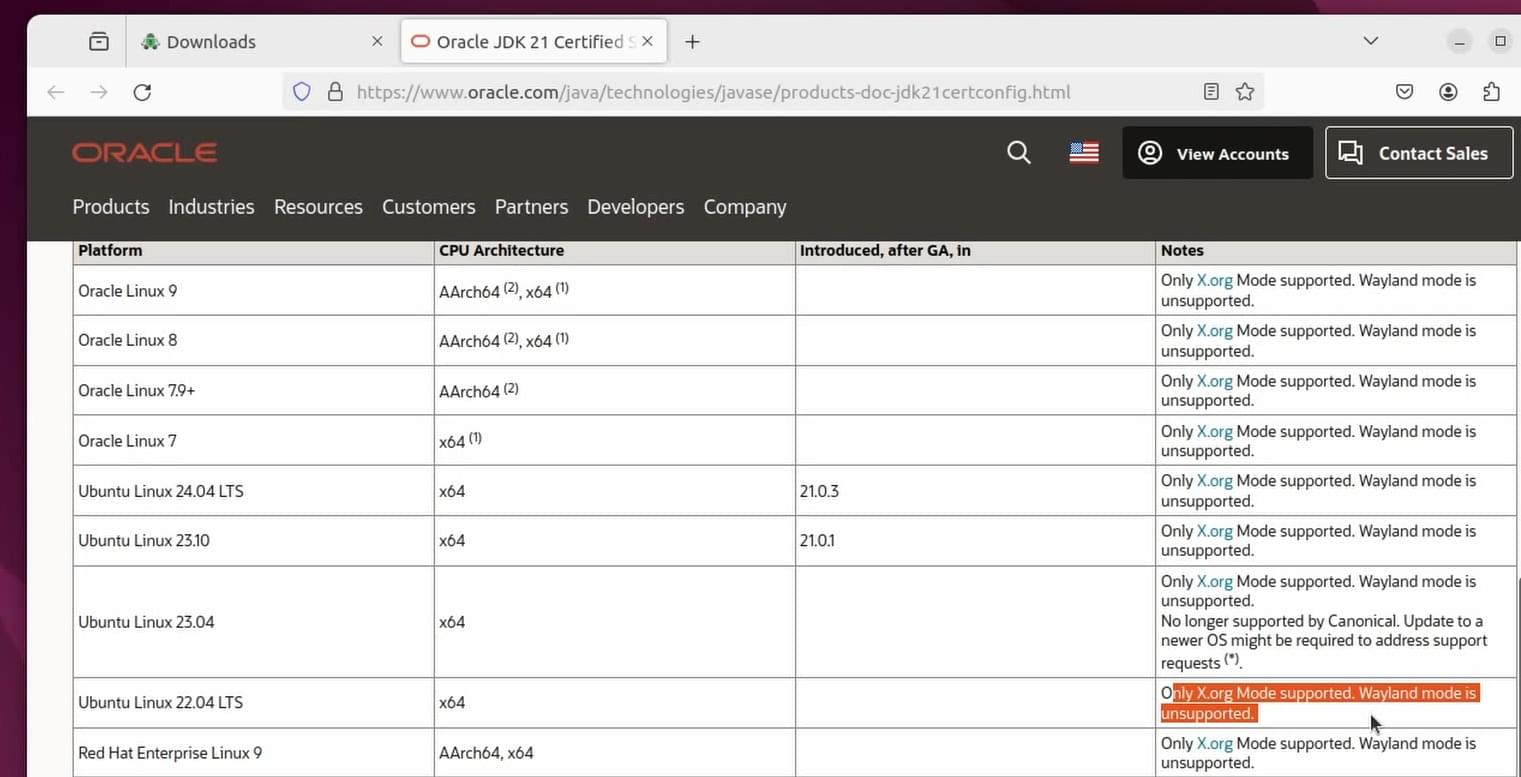
Task: Open the Pocket save icon
Action: point(1404,92)
